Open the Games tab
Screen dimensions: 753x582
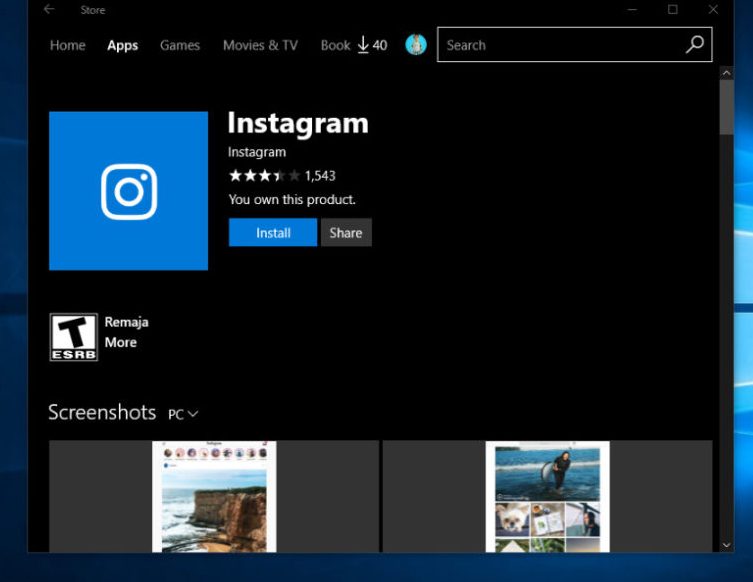click(x=180, y=45)
